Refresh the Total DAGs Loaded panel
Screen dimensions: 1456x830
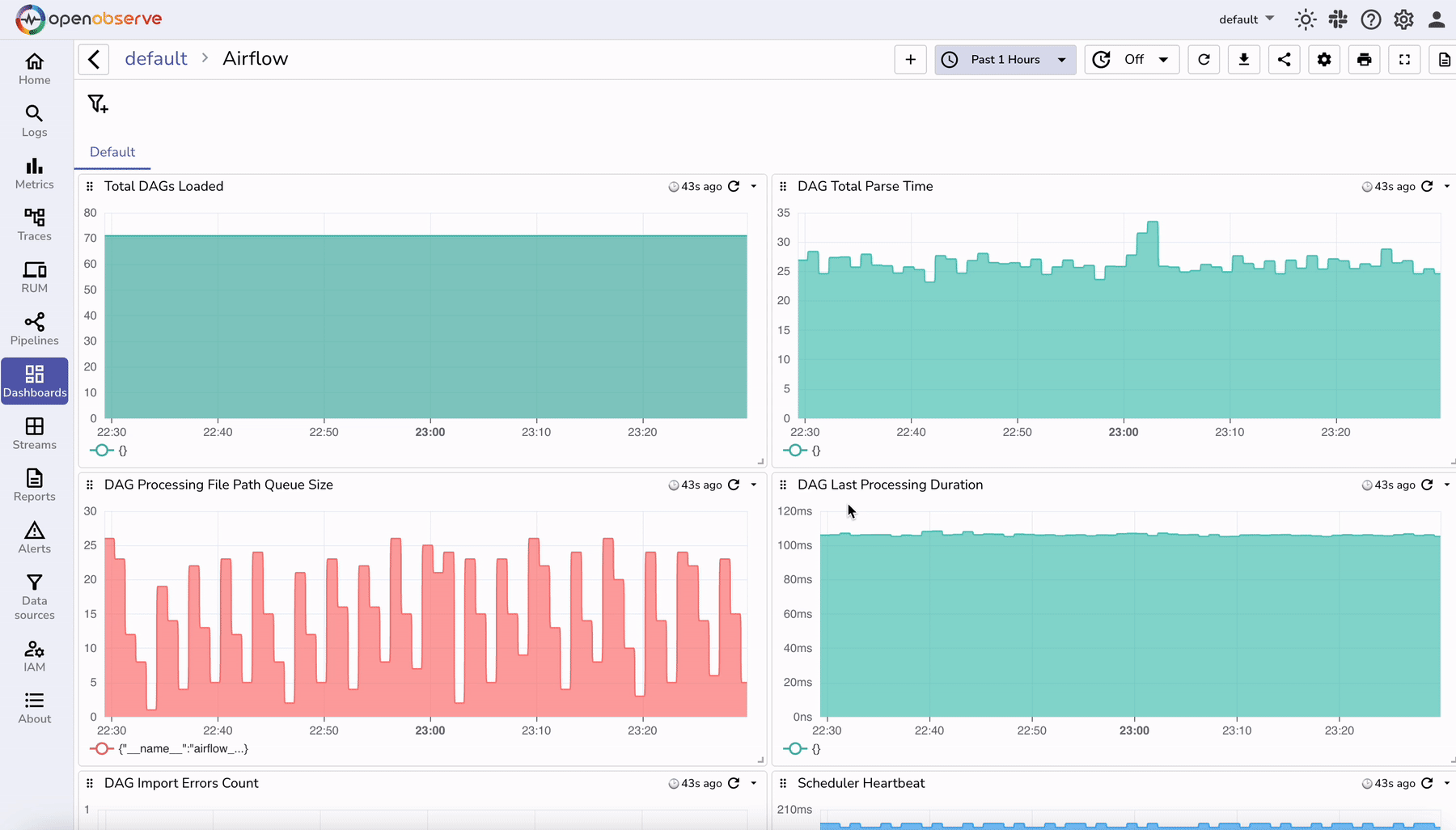[734, 186]
